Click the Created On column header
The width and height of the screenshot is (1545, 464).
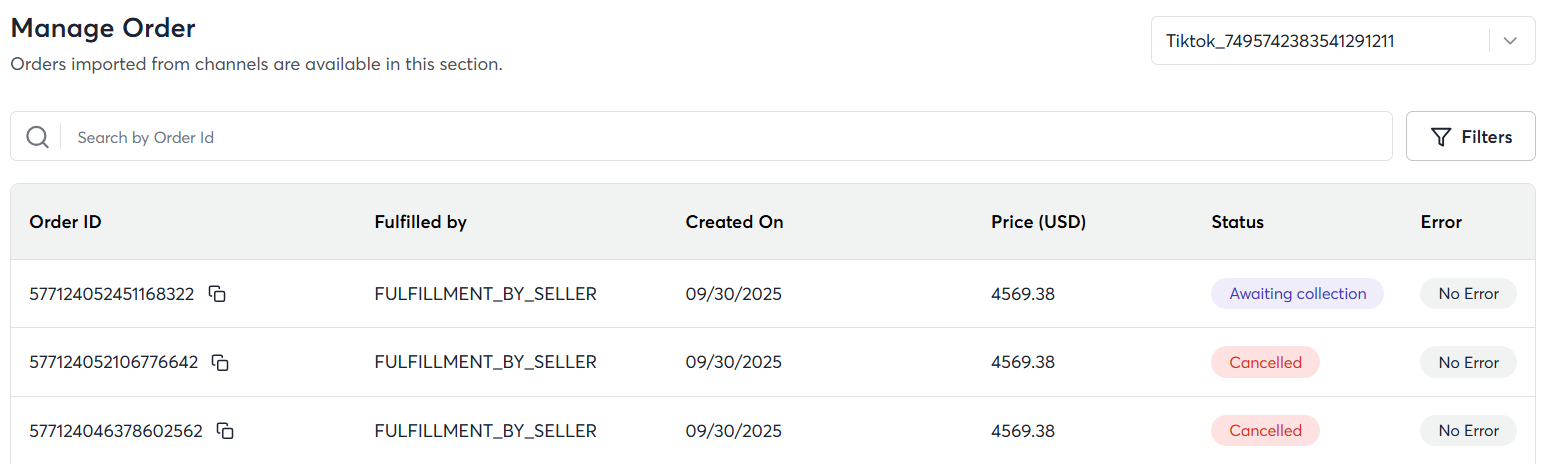[734, 222]
